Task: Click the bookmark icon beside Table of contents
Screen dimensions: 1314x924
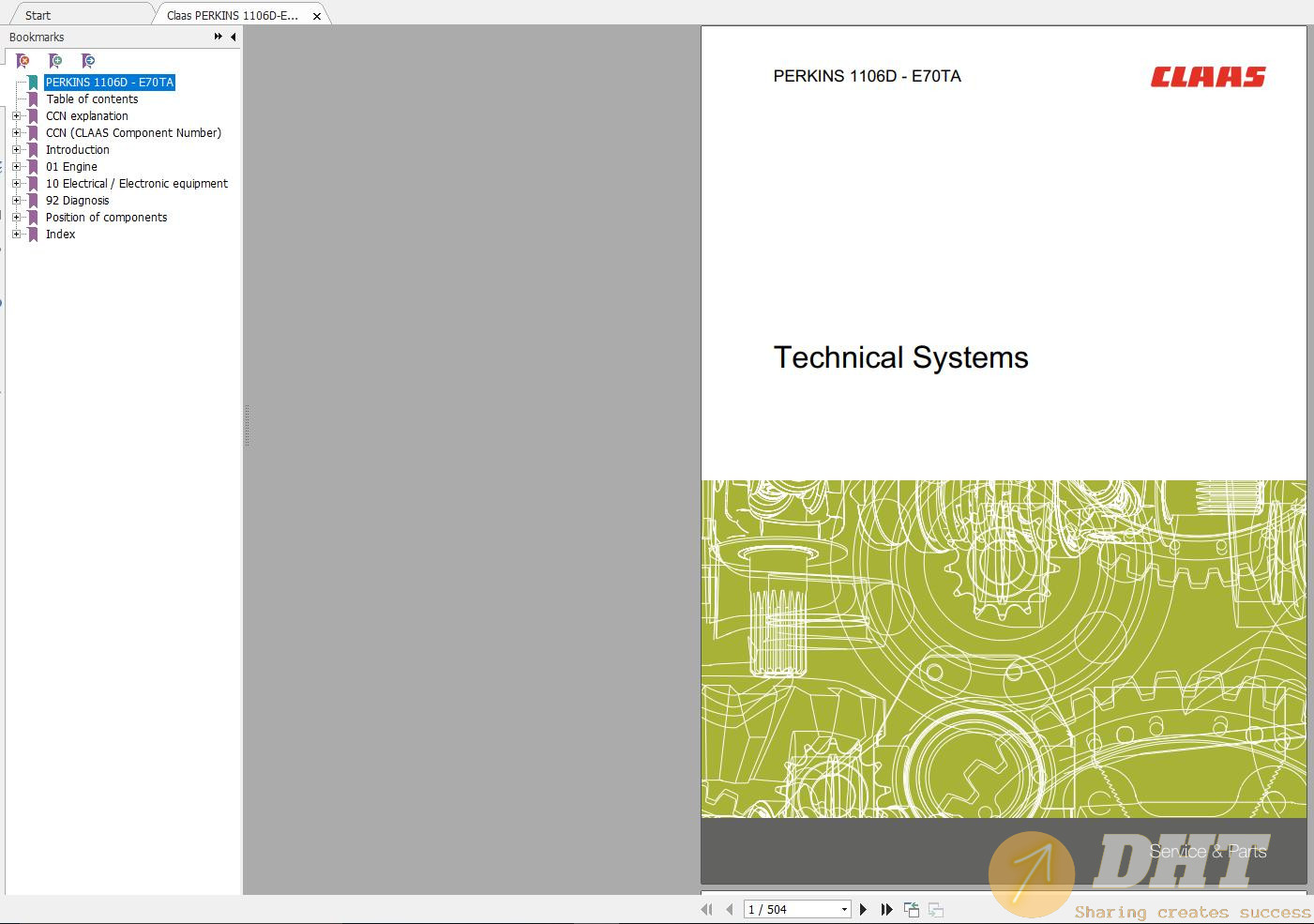Action: (33, 99)
